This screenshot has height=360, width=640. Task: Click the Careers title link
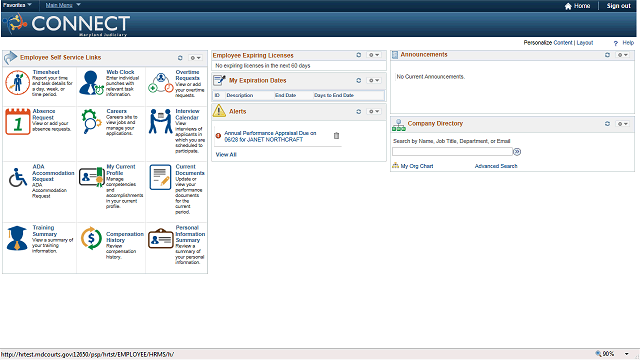click(116, 111)
